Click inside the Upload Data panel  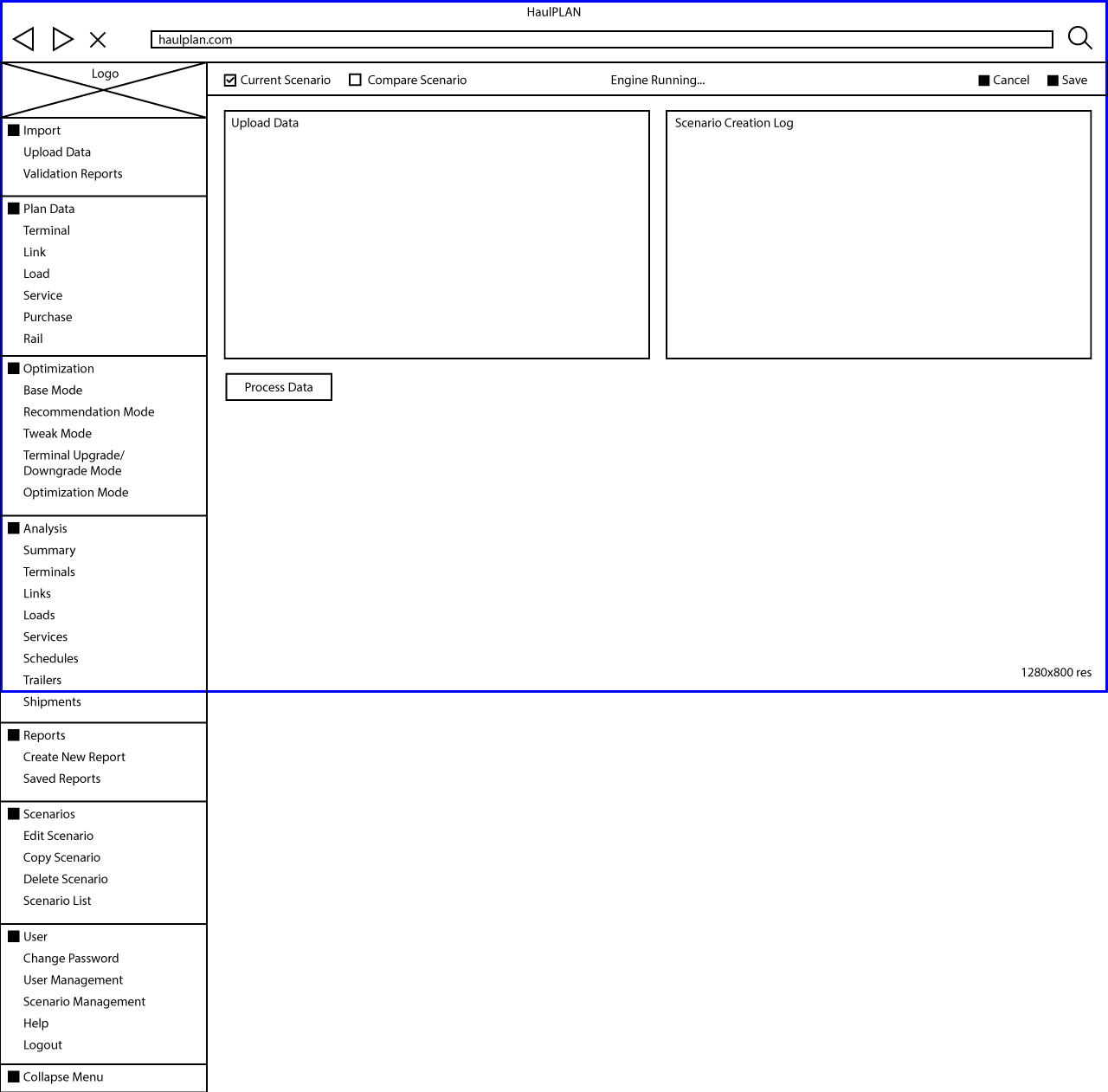[437, 235]
